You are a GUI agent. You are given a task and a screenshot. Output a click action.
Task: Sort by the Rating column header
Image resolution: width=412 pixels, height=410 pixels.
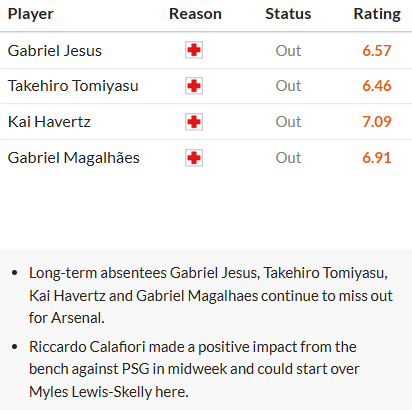[x=377, y=14]
